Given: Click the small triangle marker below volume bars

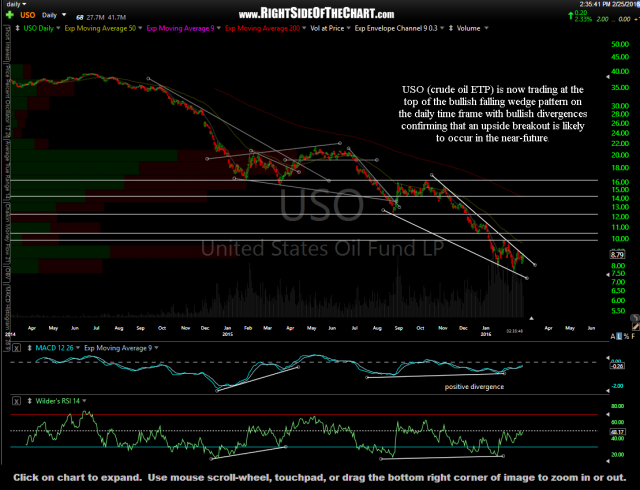Looking at the screenshot, I should 531,318.
